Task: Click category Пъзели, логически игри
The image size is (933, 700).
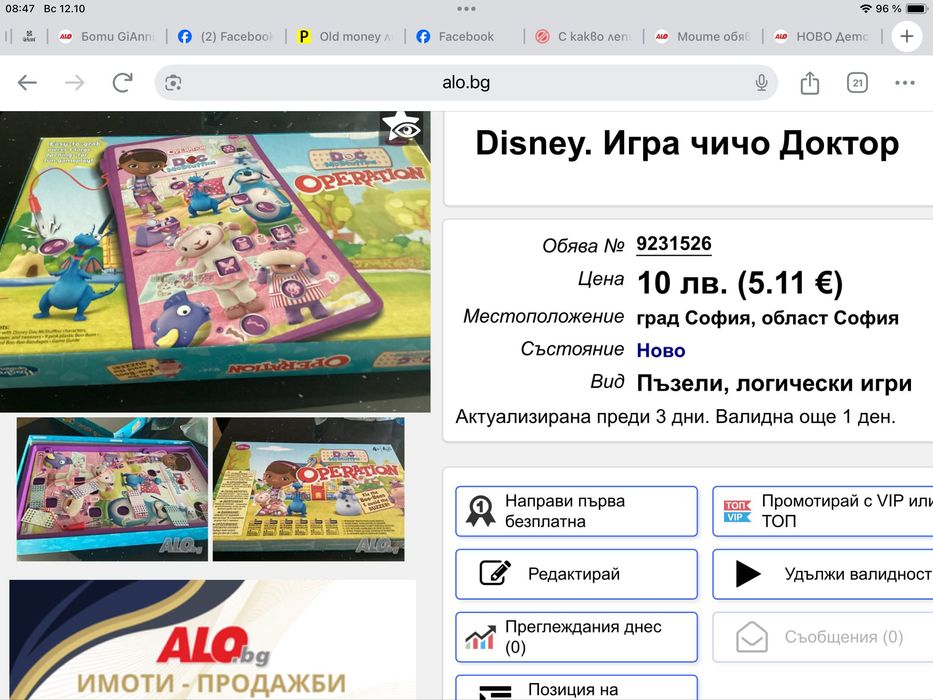Action: (x=774, y=383)
